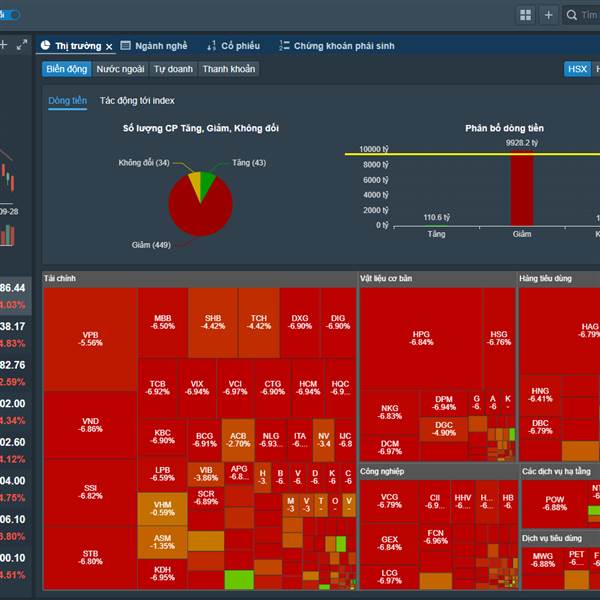Viewport: 600px width, 600px height.
Task: Click the grid layout icon
Action: tap(525, 15)
